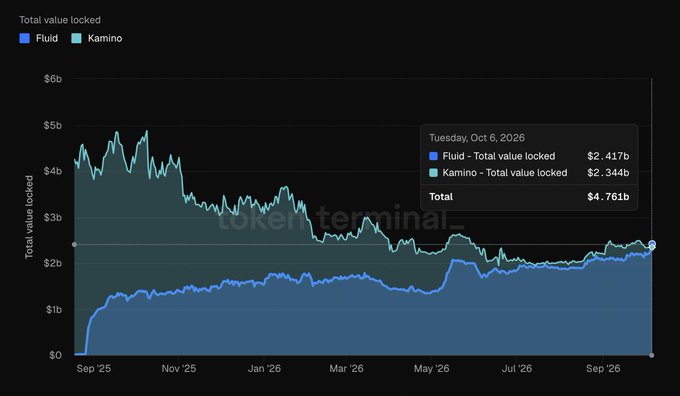The height and width of the screenshot is (396, 680).
Task: Click the $3b y-axis label
Action: pos(53,217)
